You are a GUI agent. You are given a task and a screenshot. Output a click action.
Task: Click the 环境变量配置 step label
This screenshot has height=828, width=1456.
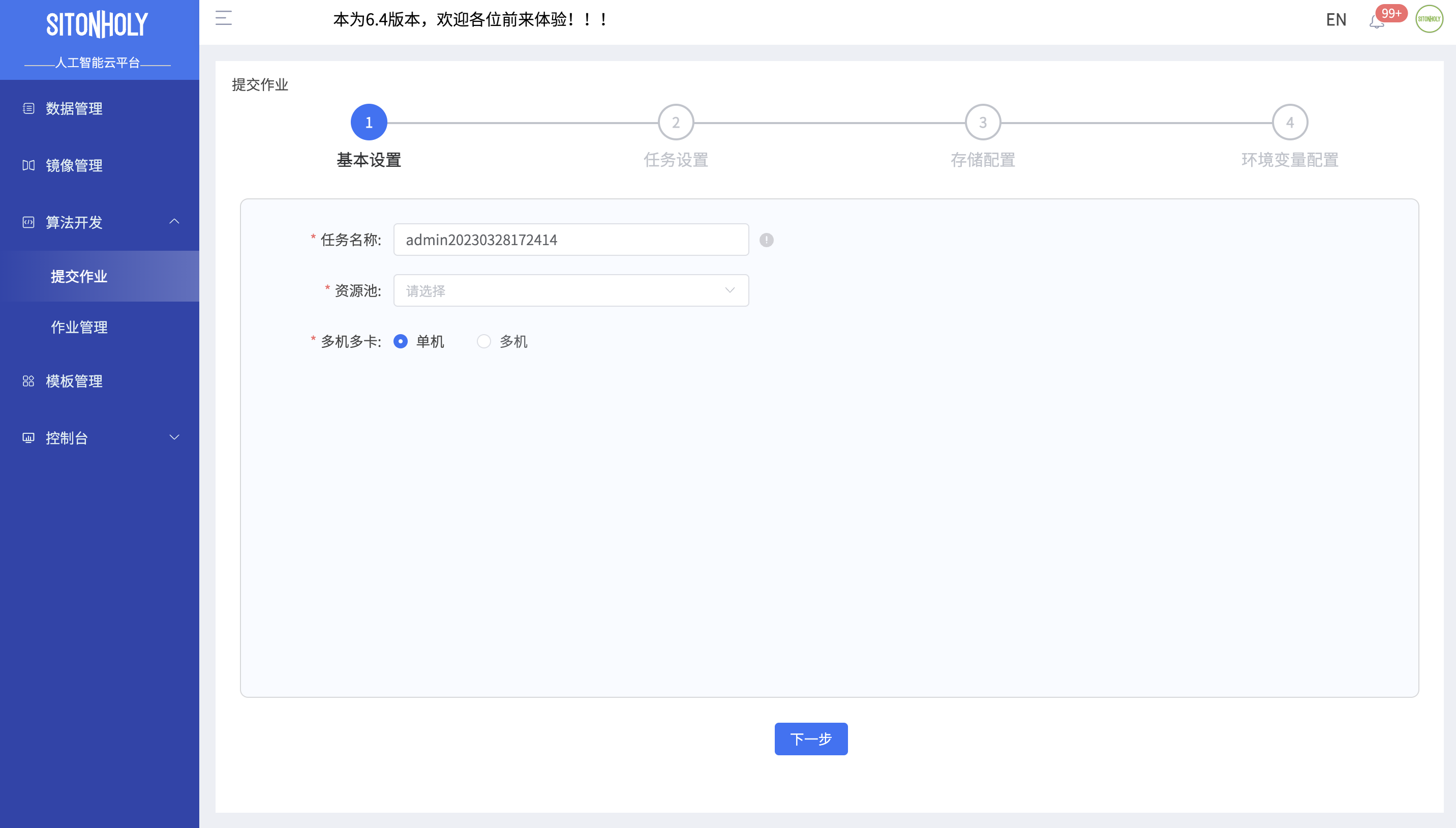(1289, 160)
